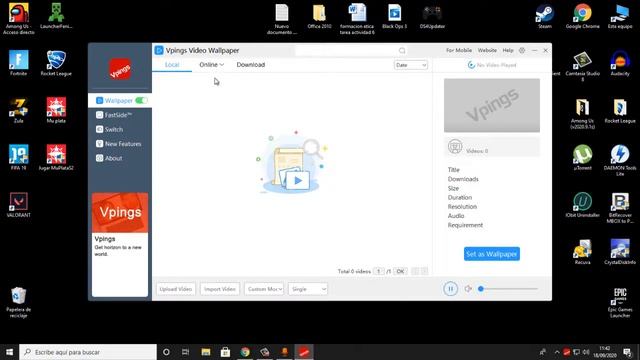Click the Among Us desktop shortcut
This screenshot has height=360, width=640.
click(x=19, y=18)
